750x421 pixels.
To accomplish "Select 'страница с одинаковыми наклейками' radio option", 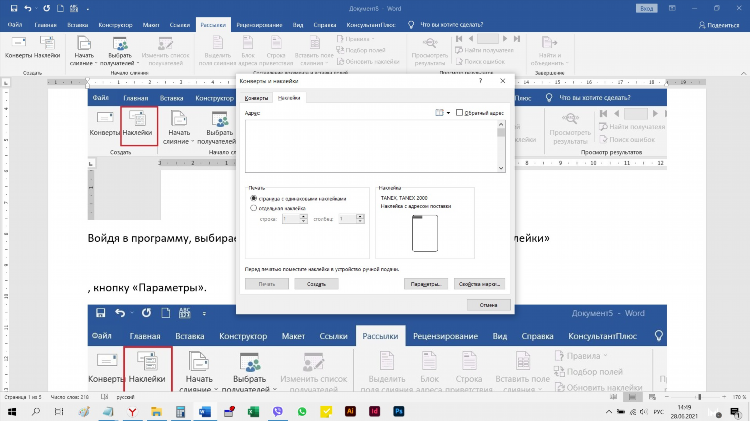I will pos(254,198).
